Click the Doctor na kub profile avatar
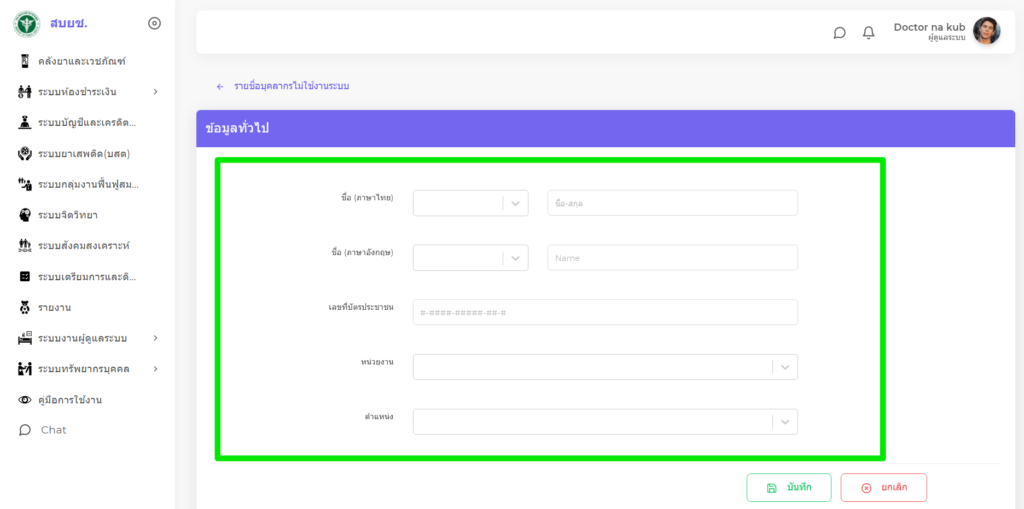 [986, 32]
